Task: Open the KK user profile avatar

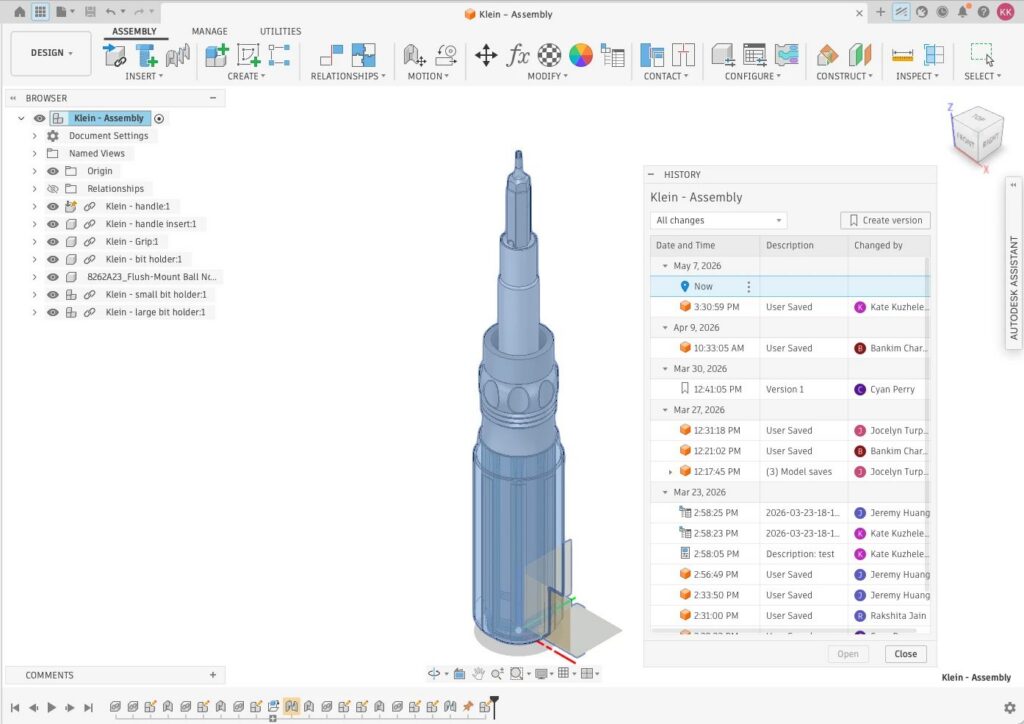Action: pos(1006,12)
